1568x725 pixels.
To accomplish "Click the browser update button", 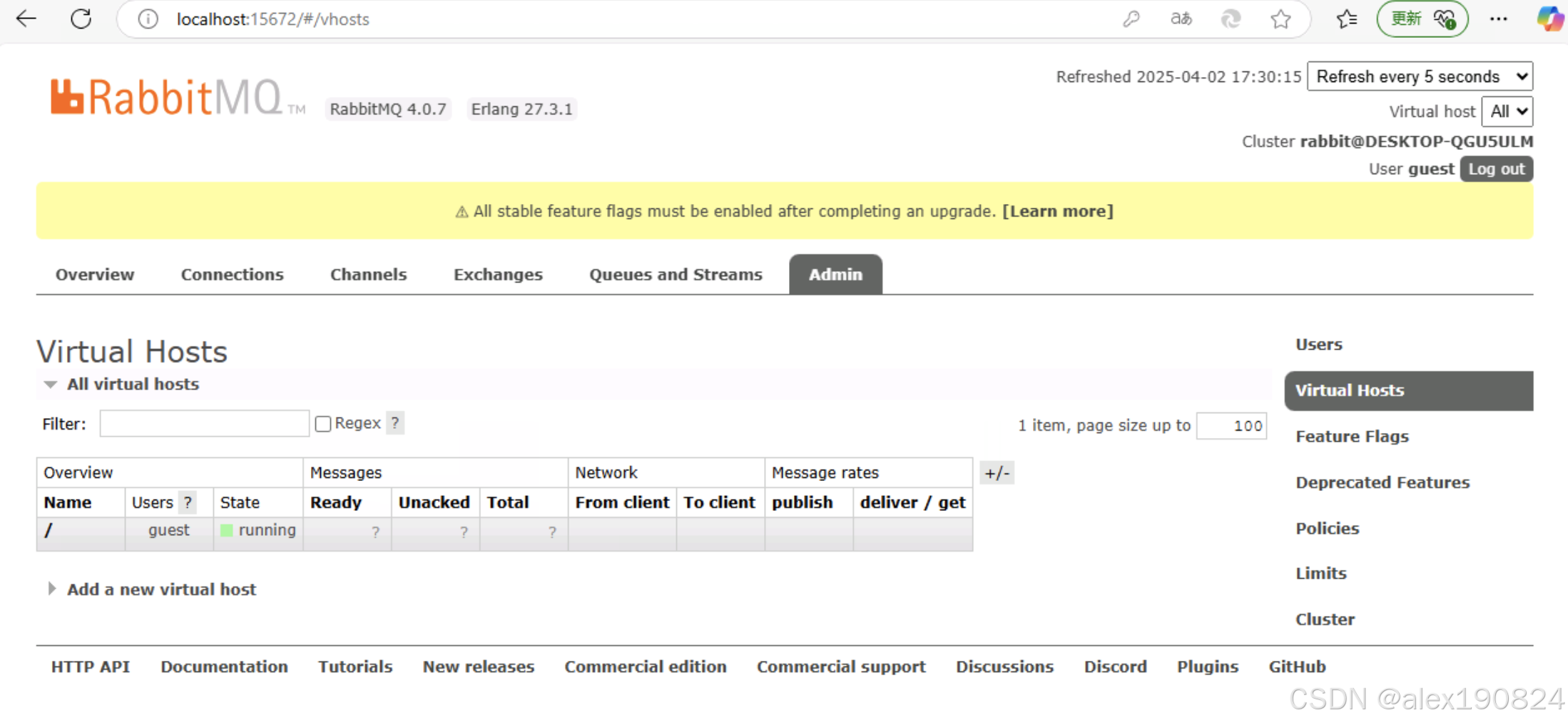I will point(1422,19).
